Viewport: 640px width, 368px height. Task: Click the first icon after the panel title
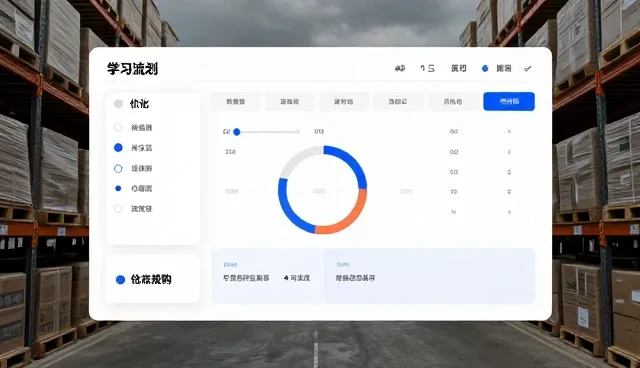point(400,69)
